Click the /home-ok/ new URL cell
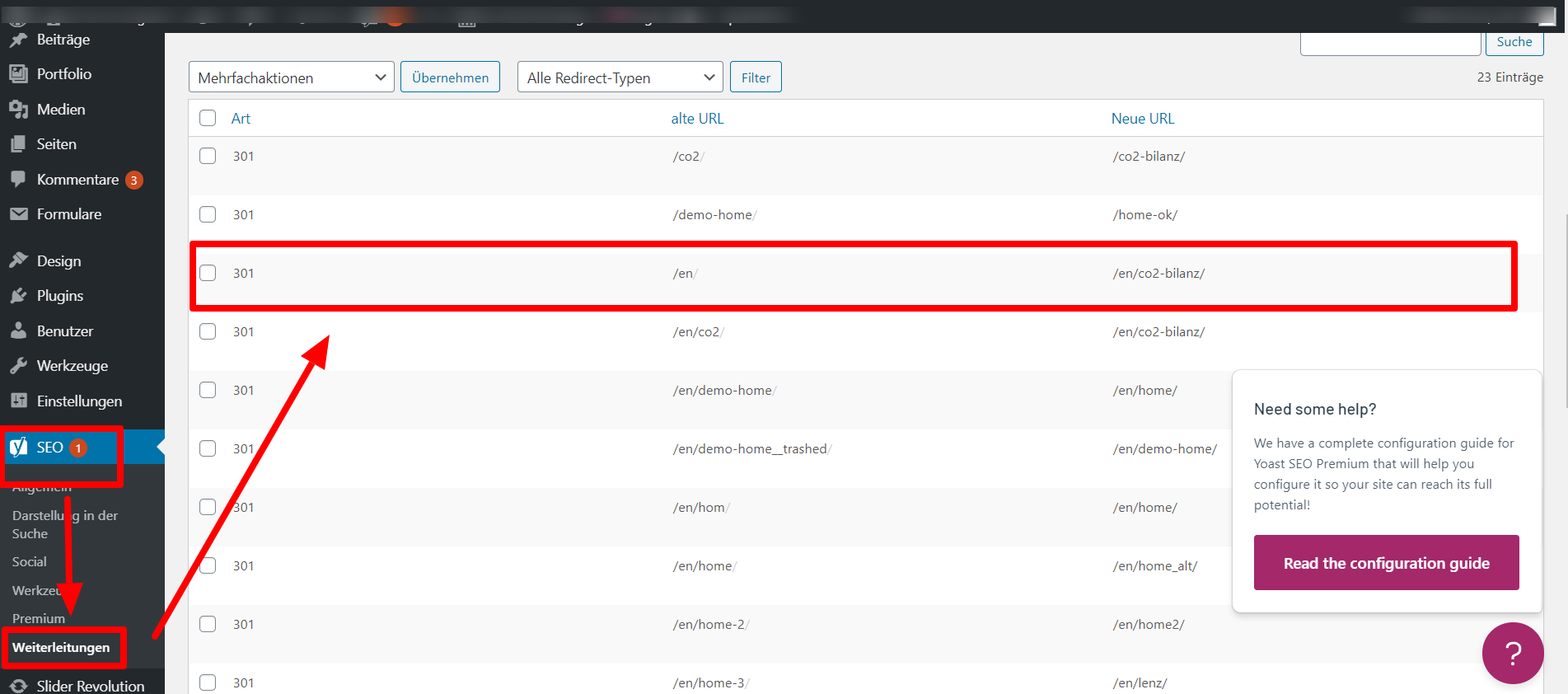The width and height of the screenshot is (1568, 694). click(1145, 215)
